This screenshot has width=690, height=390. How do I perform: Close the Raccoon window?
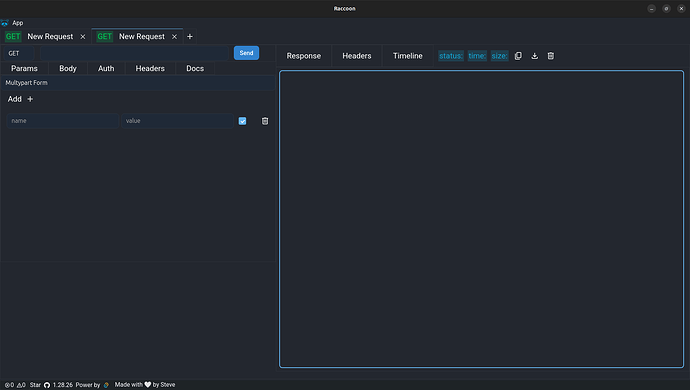coord(681,9)
